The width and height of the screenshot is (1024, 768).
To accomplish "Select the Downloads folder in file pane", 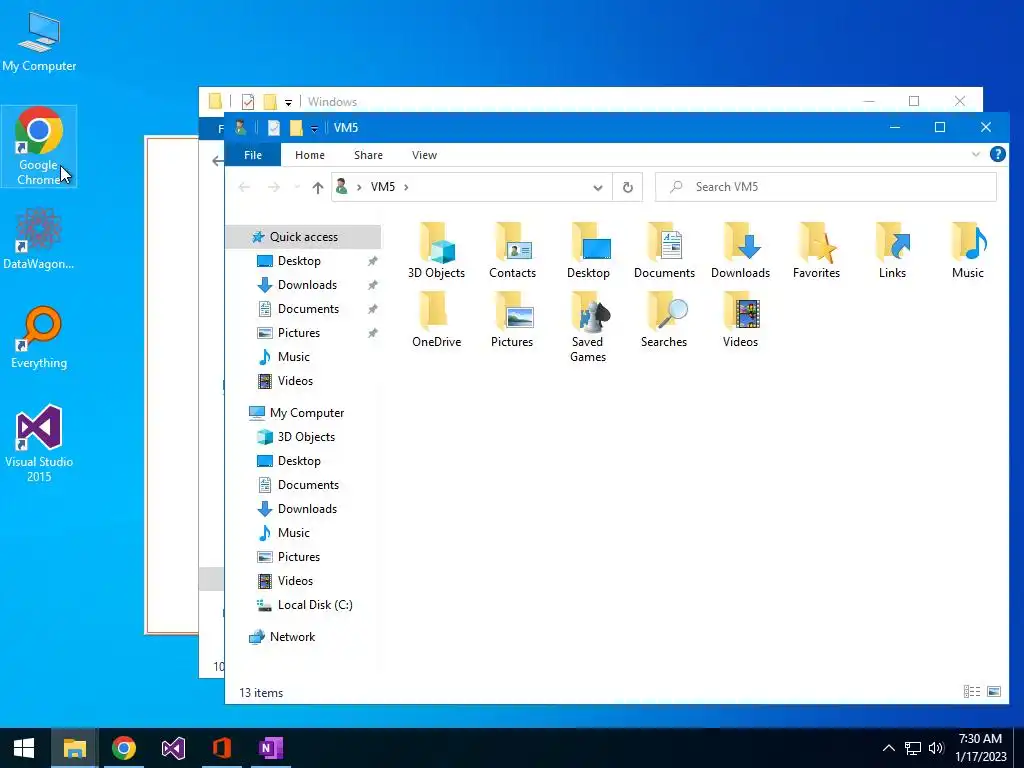I will 741,251.
